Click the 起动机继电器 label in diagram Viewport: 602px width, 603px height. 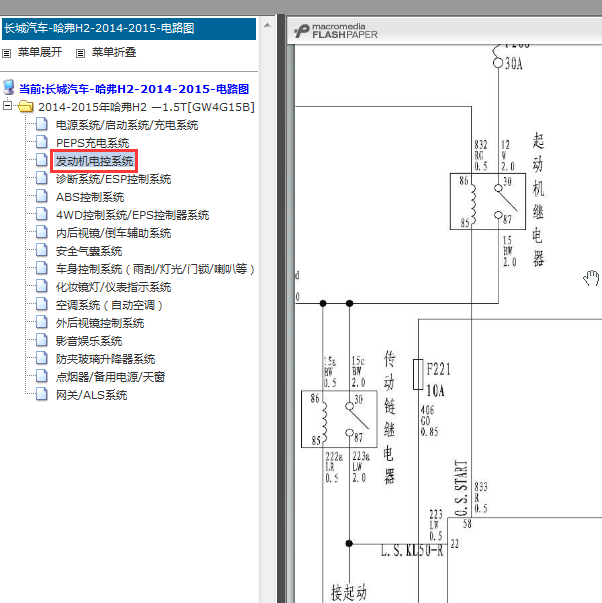[x=538, y=199]
